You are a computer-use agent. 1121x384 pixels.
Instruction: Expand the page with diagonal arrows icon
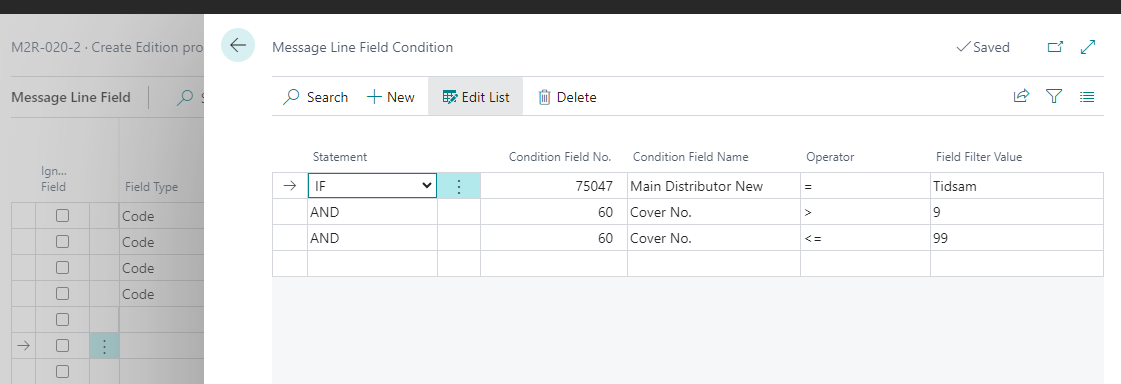tap(1088, 47)
